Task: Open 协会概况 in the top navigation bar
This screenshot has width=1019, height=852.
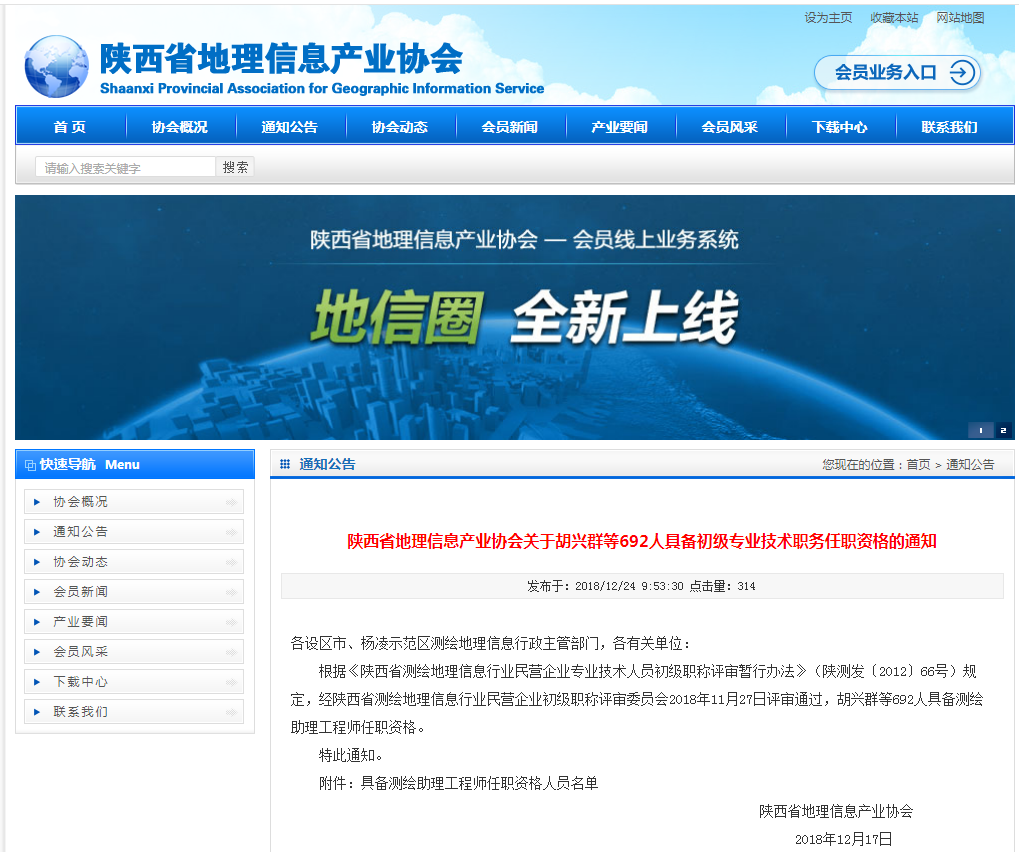Action: 180,127
